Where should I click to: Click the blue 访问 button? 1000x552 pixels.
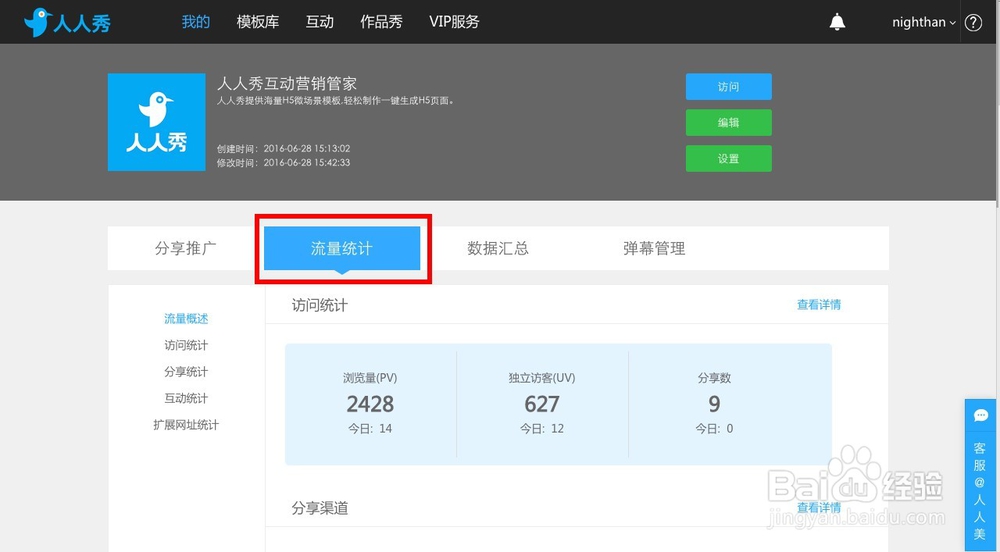pyautogui.click(x=728, y=87)
